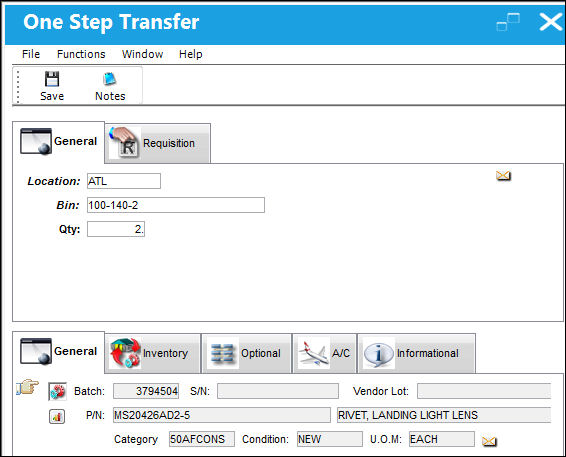Select the upper General tab

click(58, 142)
